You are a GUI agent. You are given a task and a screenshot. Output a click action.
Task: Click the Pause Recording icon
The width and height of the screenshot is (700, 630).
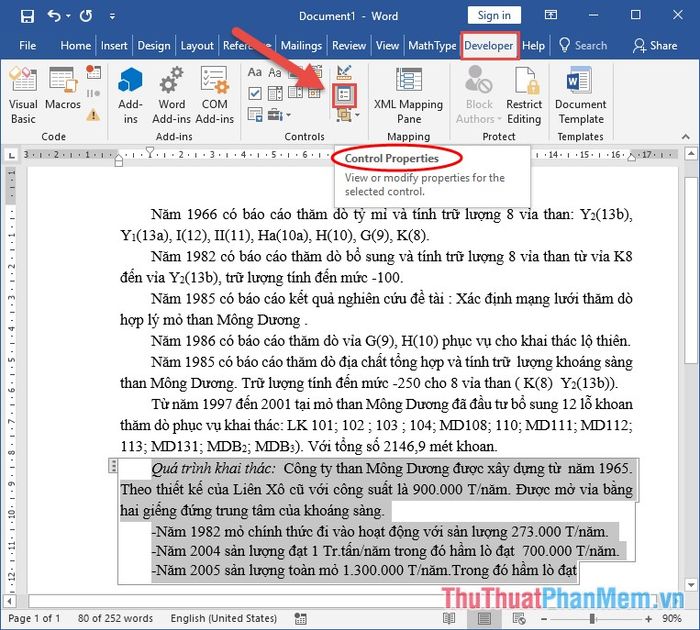[x=93, y=93]
